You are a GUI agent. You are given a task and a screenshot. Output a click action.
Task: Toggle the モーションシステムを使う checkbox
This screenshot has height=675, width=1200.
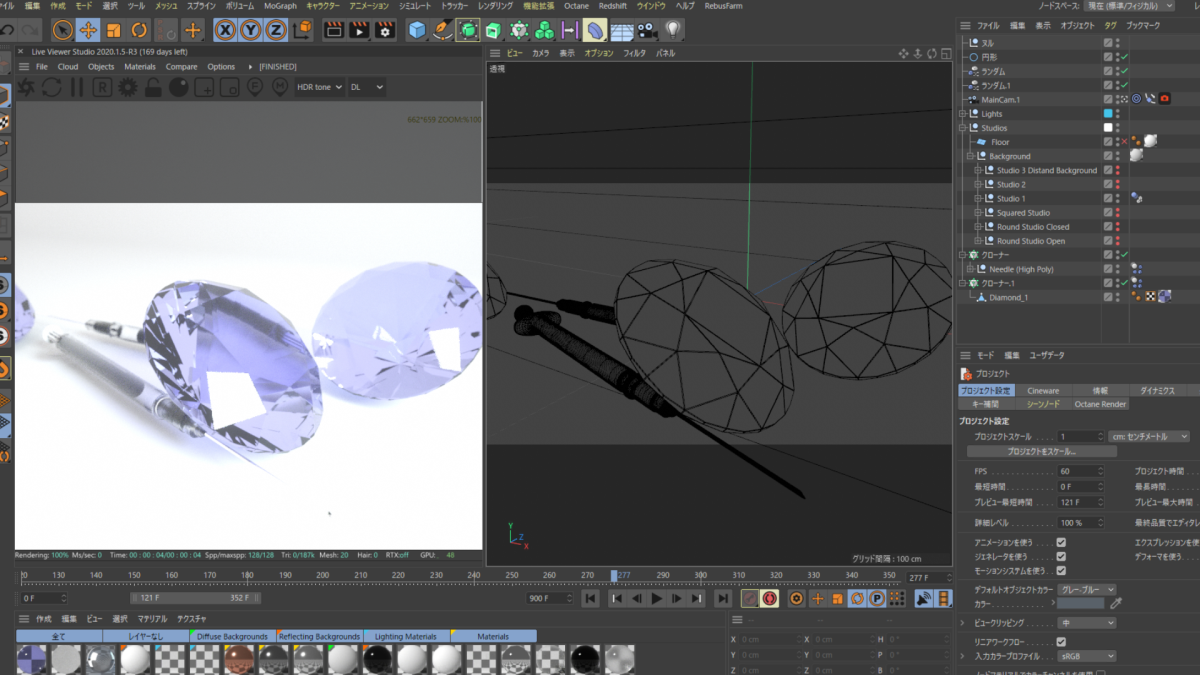pyautogui.click(x=1061, y=570)
